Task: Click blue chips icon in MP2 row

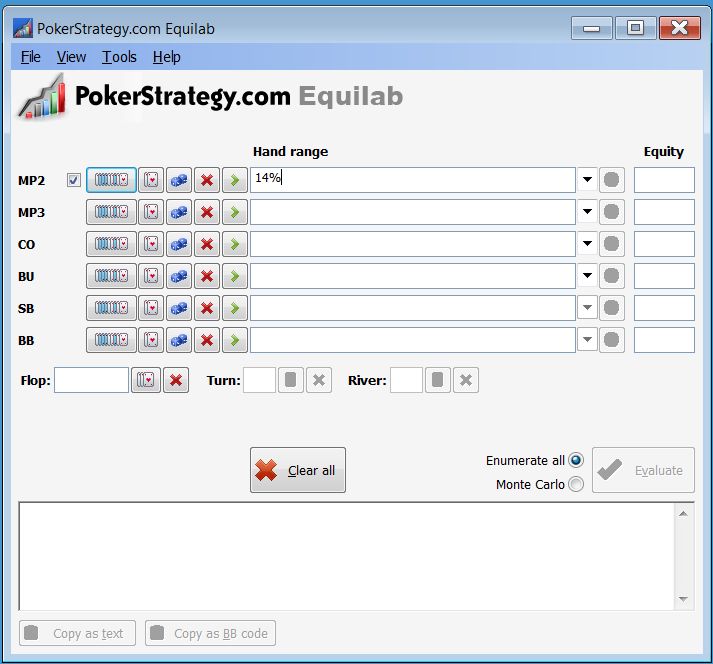Action: tap(179, 180)
